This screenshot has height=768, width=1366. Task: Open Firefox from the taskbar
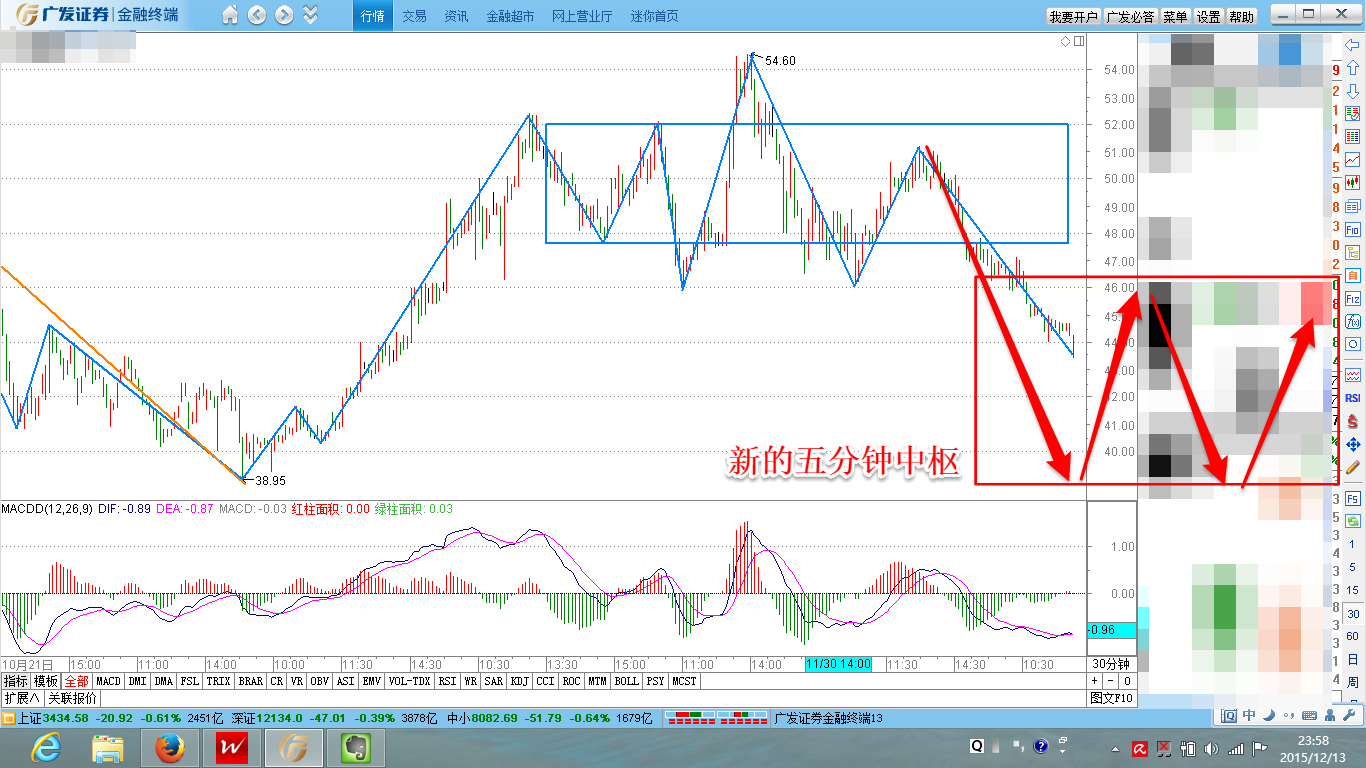pos(169,748)
